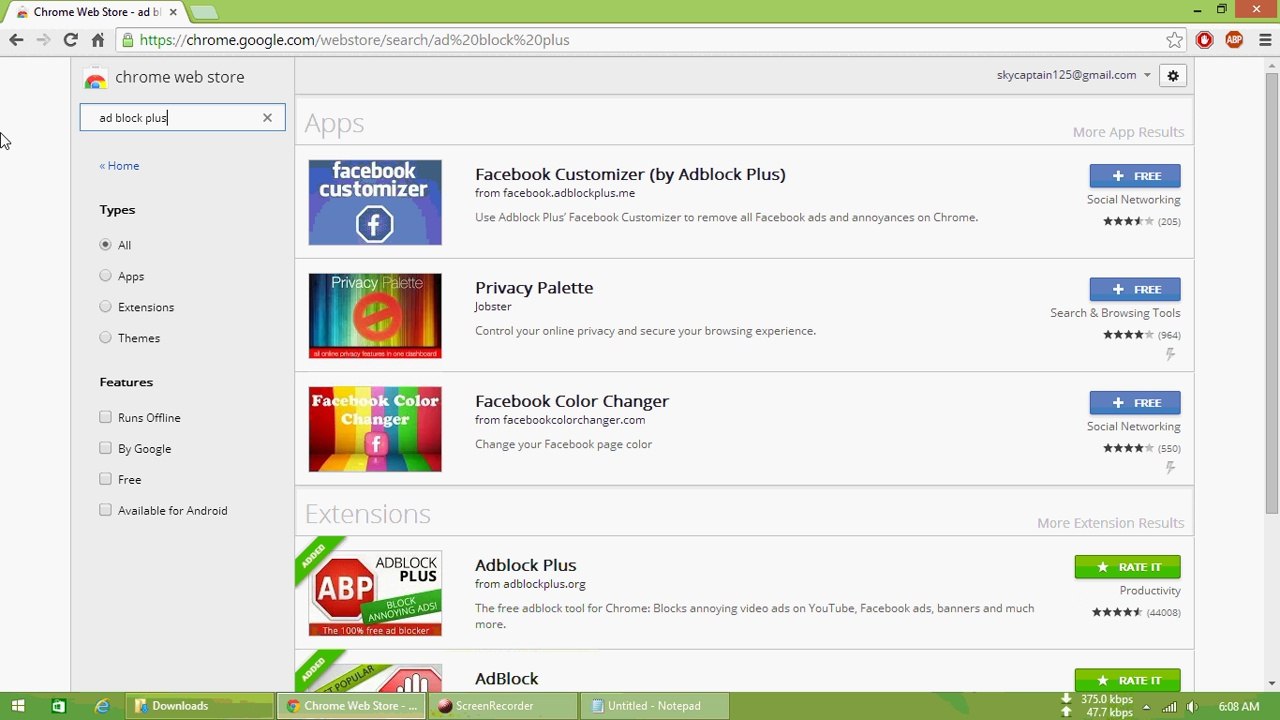Open the browser home page icon

click(97, 40)
